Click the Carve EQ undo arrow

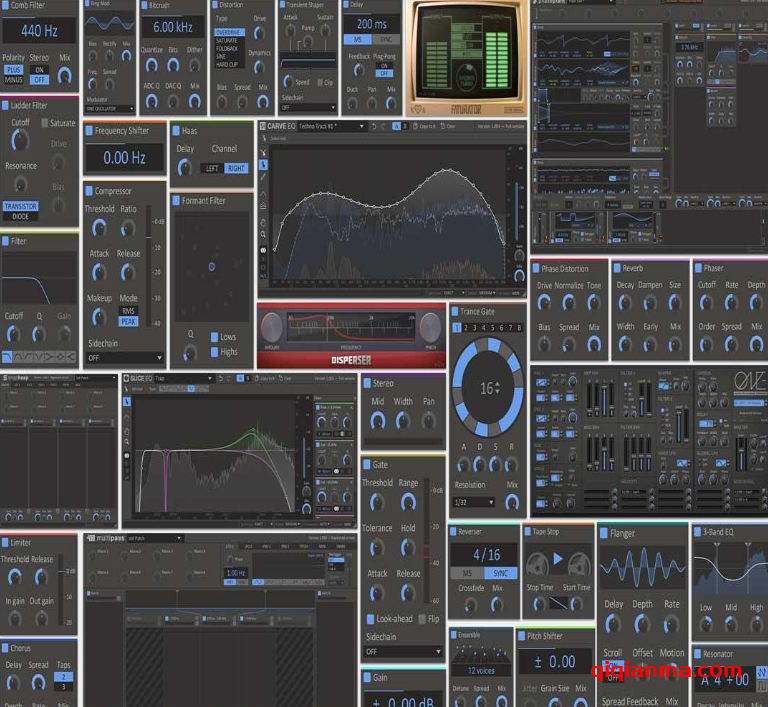click(x=375, y=126)
